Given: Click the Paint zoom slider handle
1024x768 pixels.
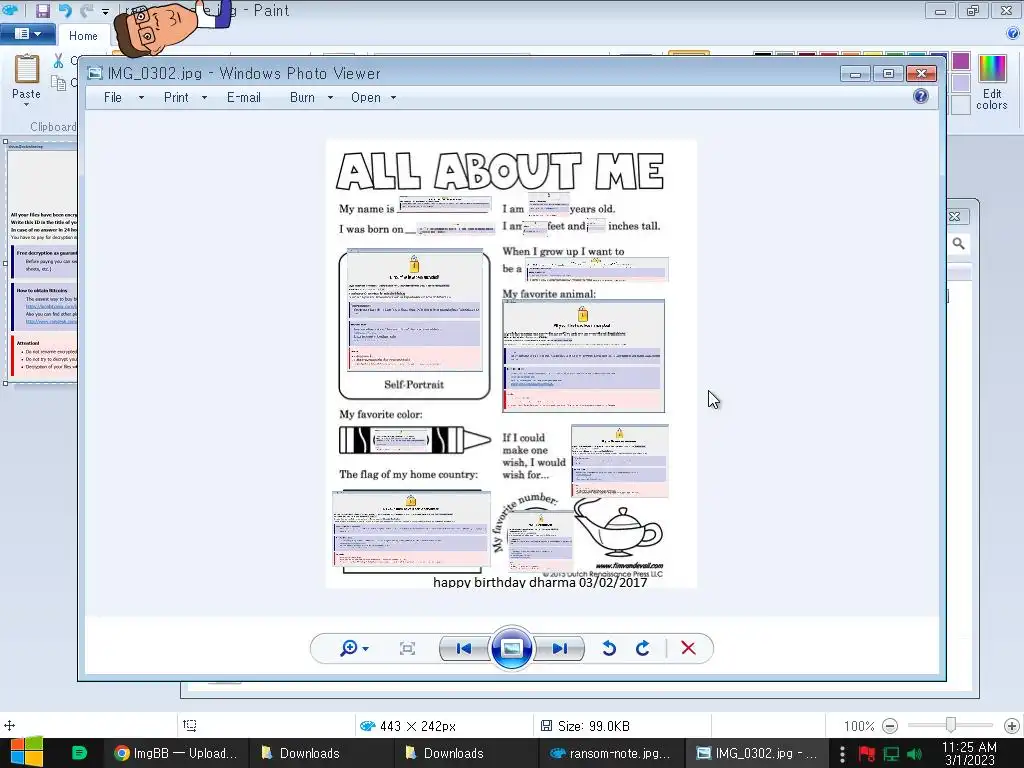Looking at the screenshot, I should tap(951, 725).
